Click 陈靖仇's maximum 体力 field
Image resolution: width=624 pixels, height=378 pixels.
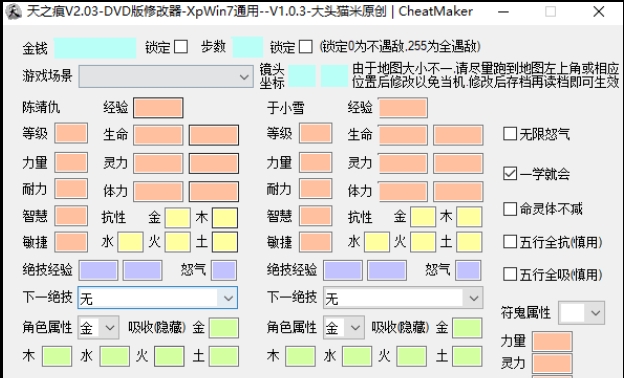pos(214,191)
